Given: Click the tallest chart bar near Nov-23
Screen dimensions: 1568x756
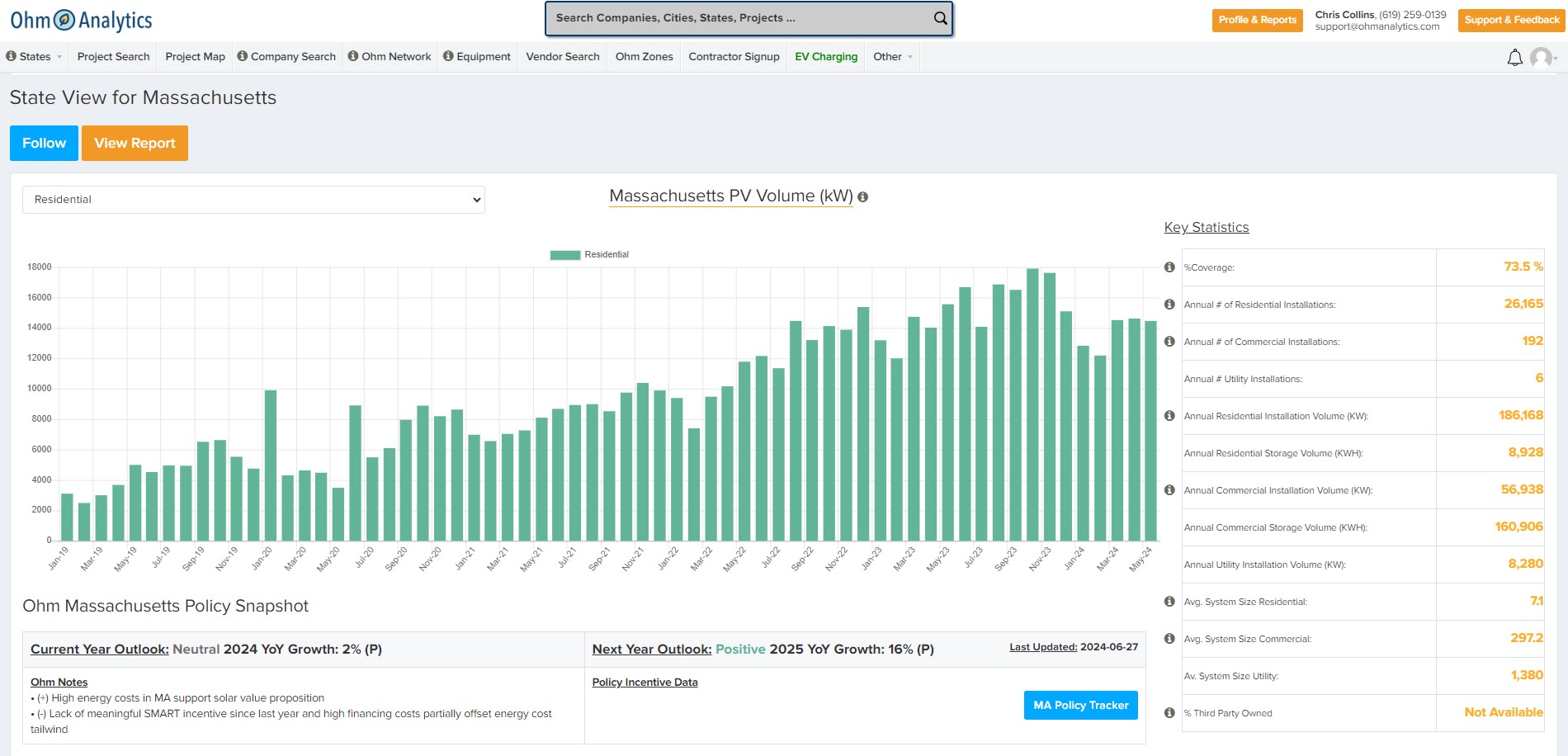Looking at the screenshot, I should pyautogui.click(x=1032, y=404).
